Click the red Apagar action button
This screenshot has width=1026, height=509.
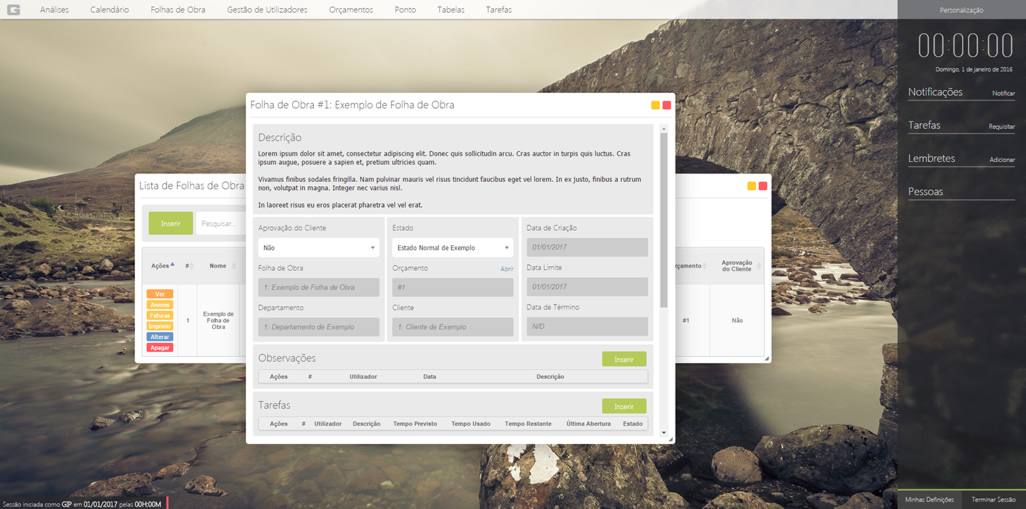(160, 348)
